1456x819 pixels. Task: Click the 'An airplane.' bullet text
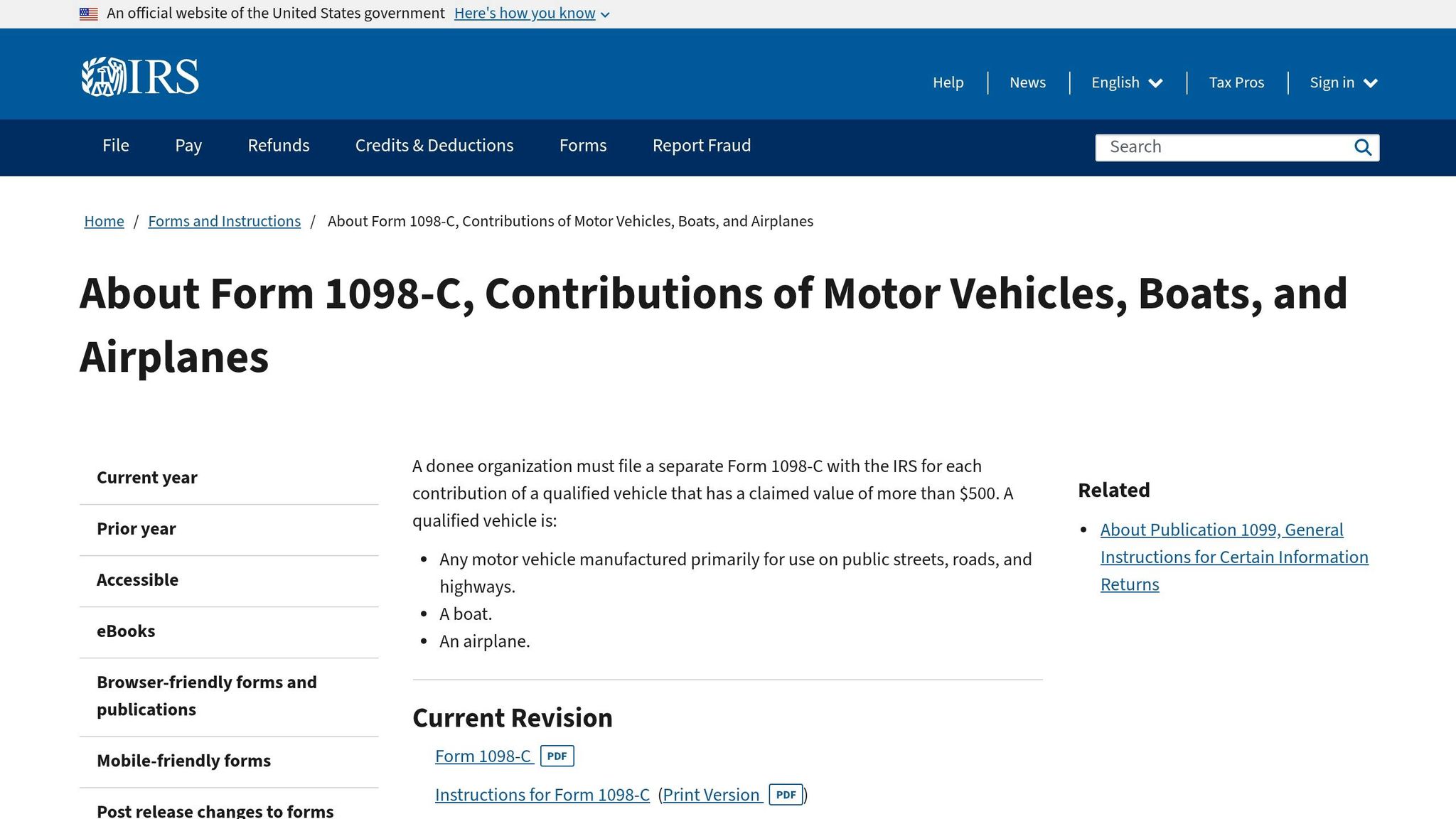(x=485, y=641)
